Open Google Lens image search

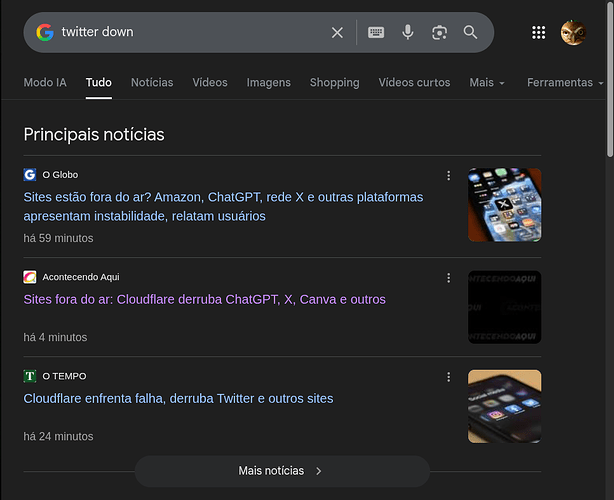[439, 32]
